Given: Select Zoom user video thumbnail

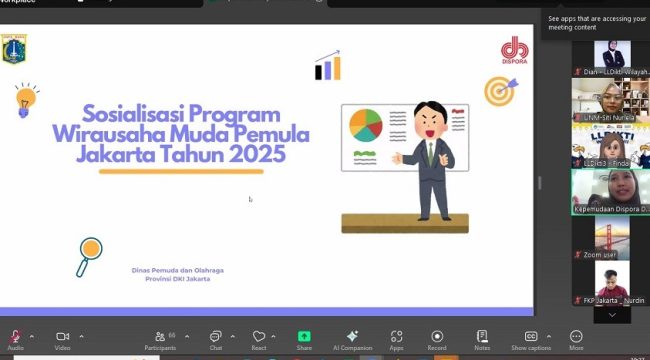Looking at the screenshot, I should pyautogui.click(x=612, y=238).
